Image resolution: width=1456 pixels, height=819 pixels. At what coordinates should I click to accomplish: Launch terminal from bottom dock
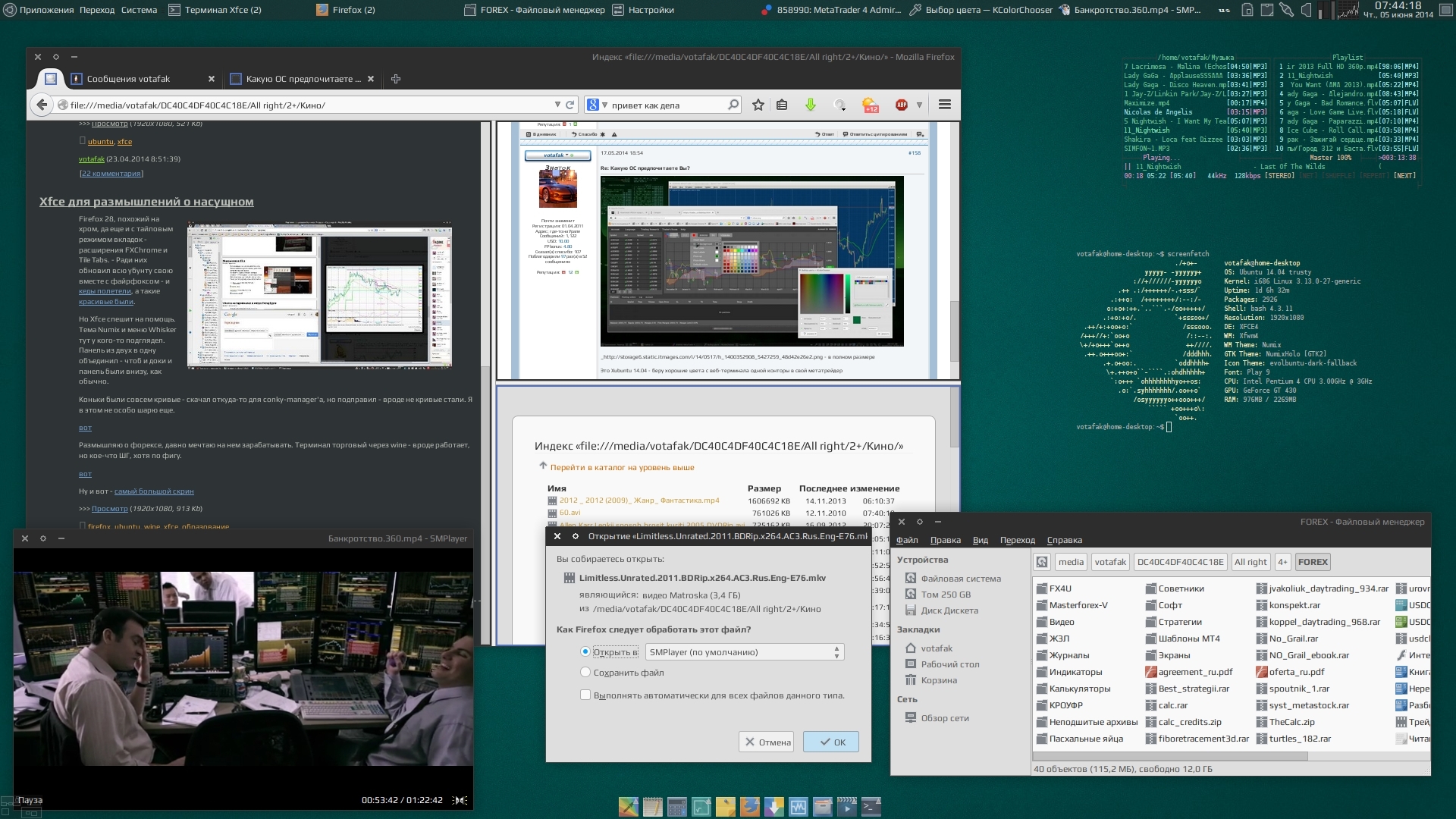(871, 807)
